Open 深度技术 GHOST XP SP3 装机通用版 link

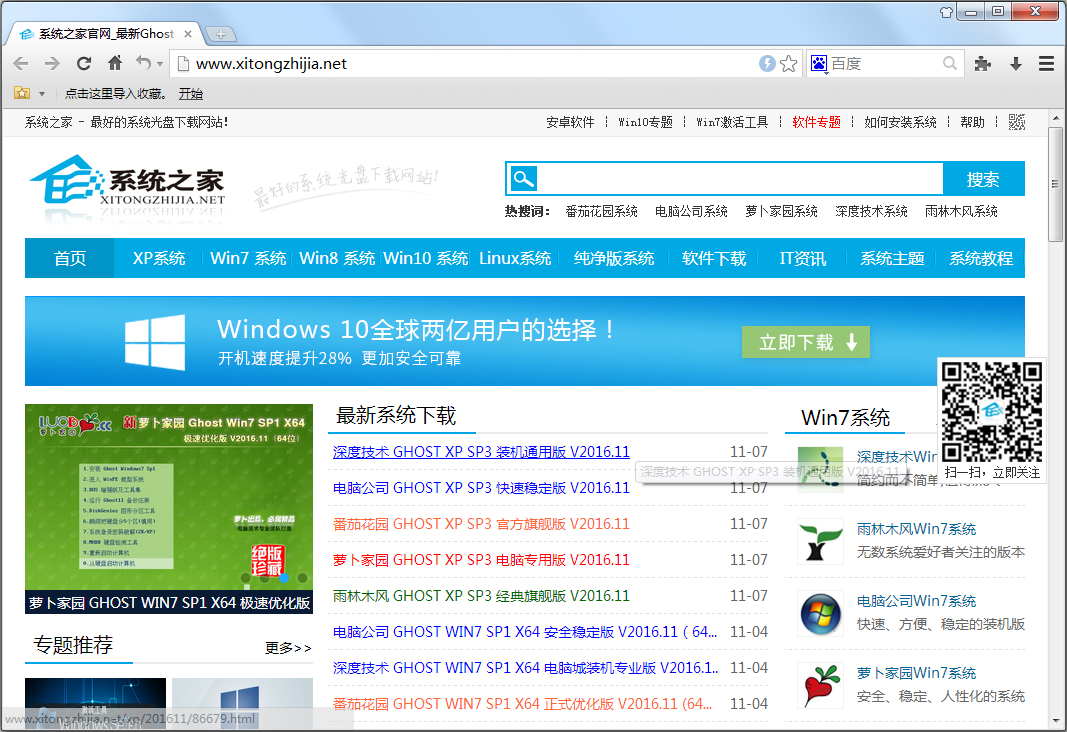coord(481,452)
